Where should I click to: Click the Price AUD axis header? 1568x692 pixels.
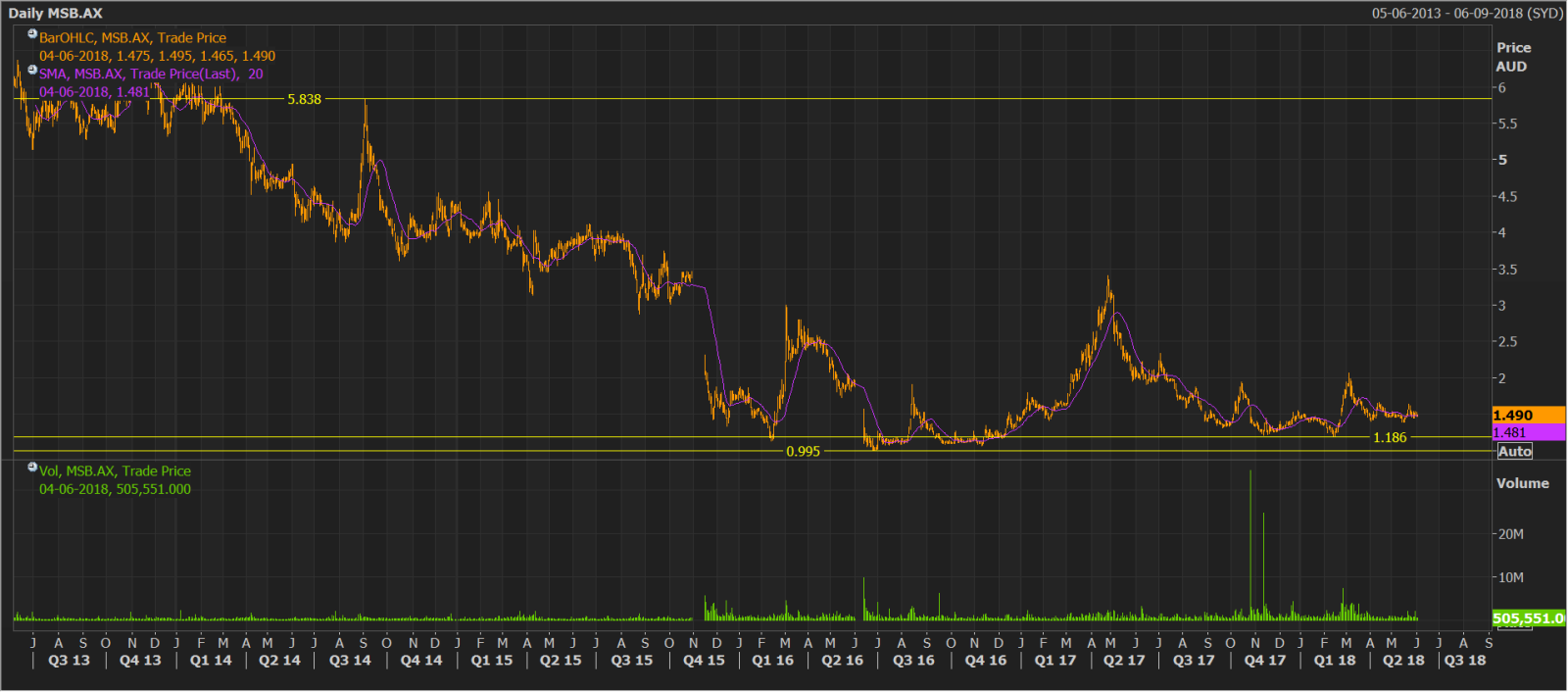tap(1513, 57)
